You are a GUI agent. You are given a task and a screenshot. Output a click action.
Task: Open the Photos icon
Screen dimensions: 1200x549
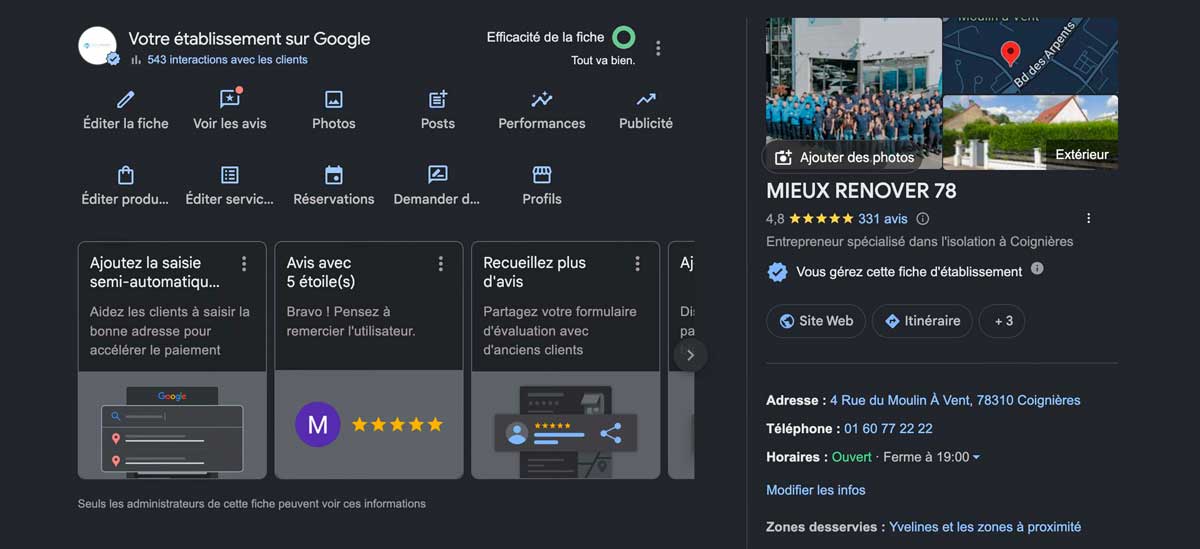click(x=334, y=99)
